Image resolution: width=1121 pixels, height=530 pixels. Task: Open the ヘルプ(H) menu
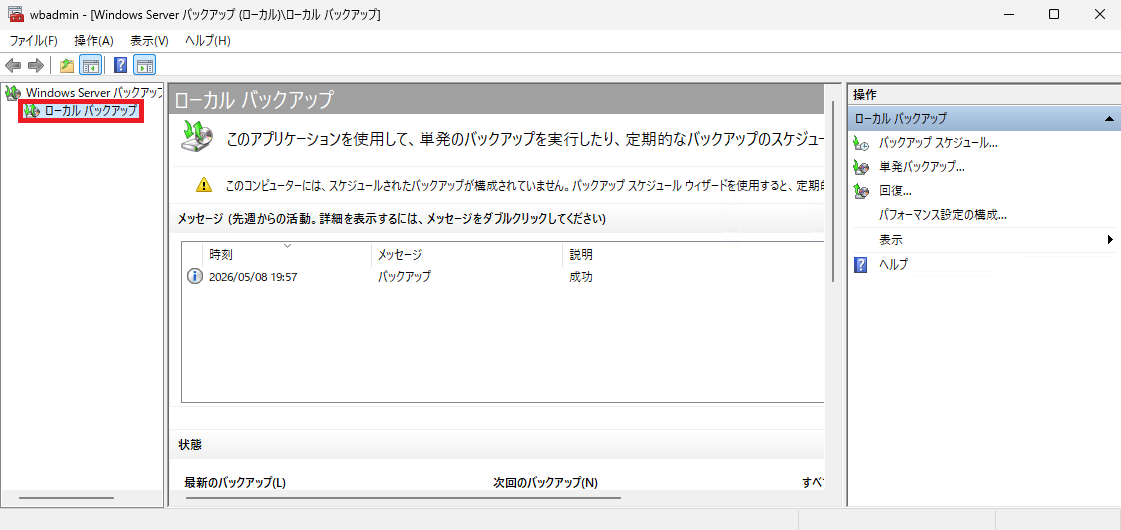tap(207, 41)
